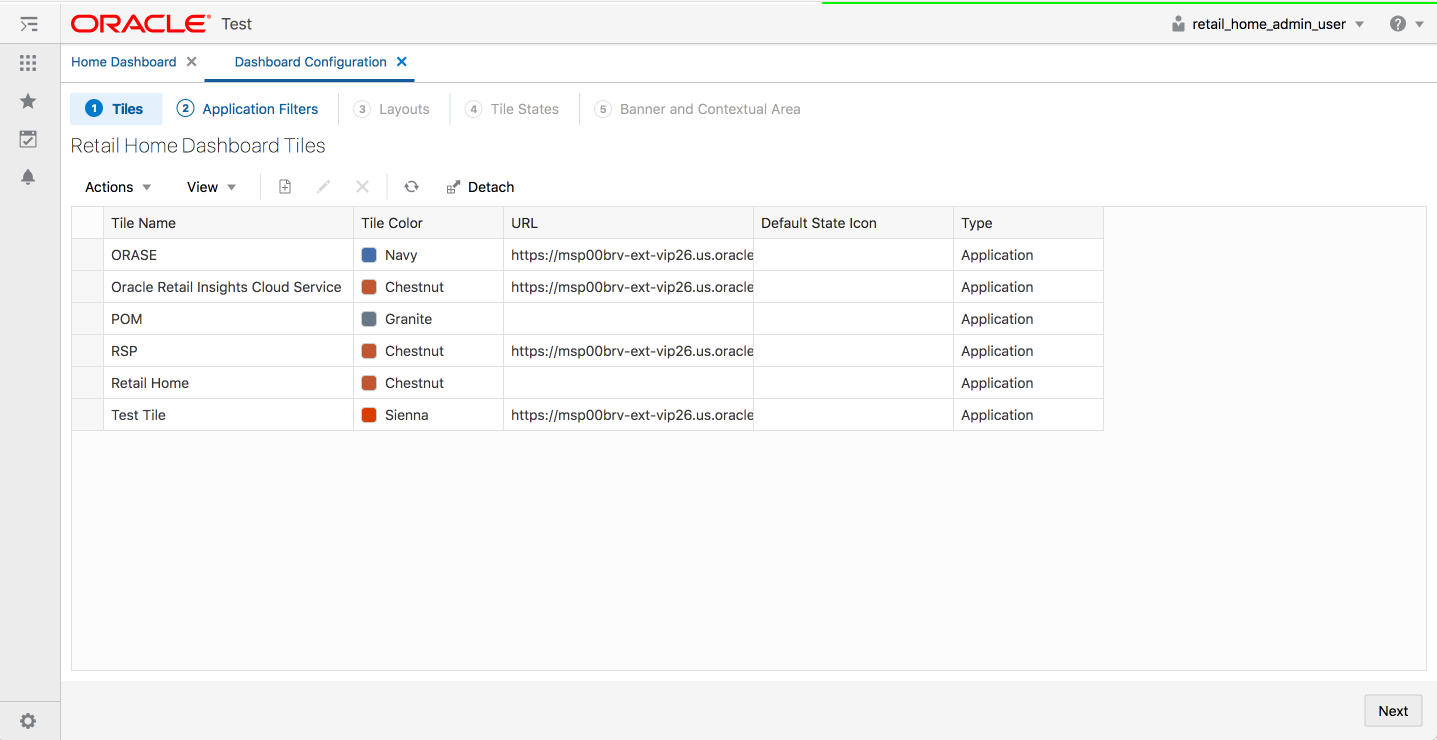Open the application navigator grid icon

point(28,62)
